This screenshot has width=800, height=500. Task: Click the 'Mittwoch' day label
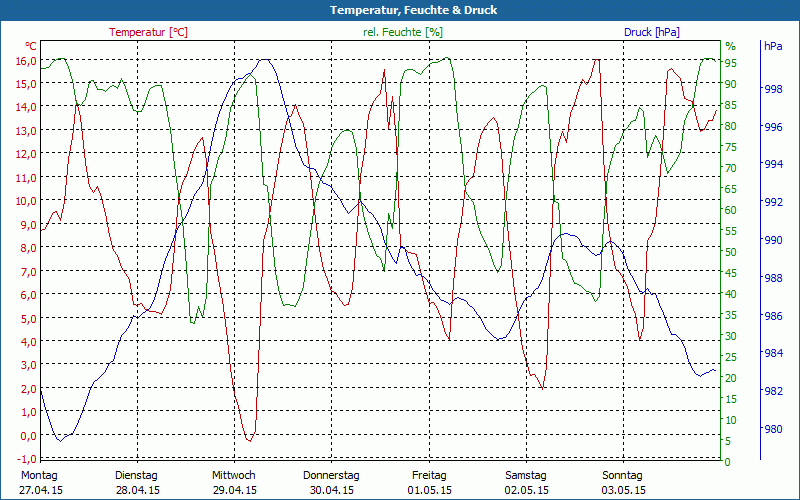coord(234,475)
